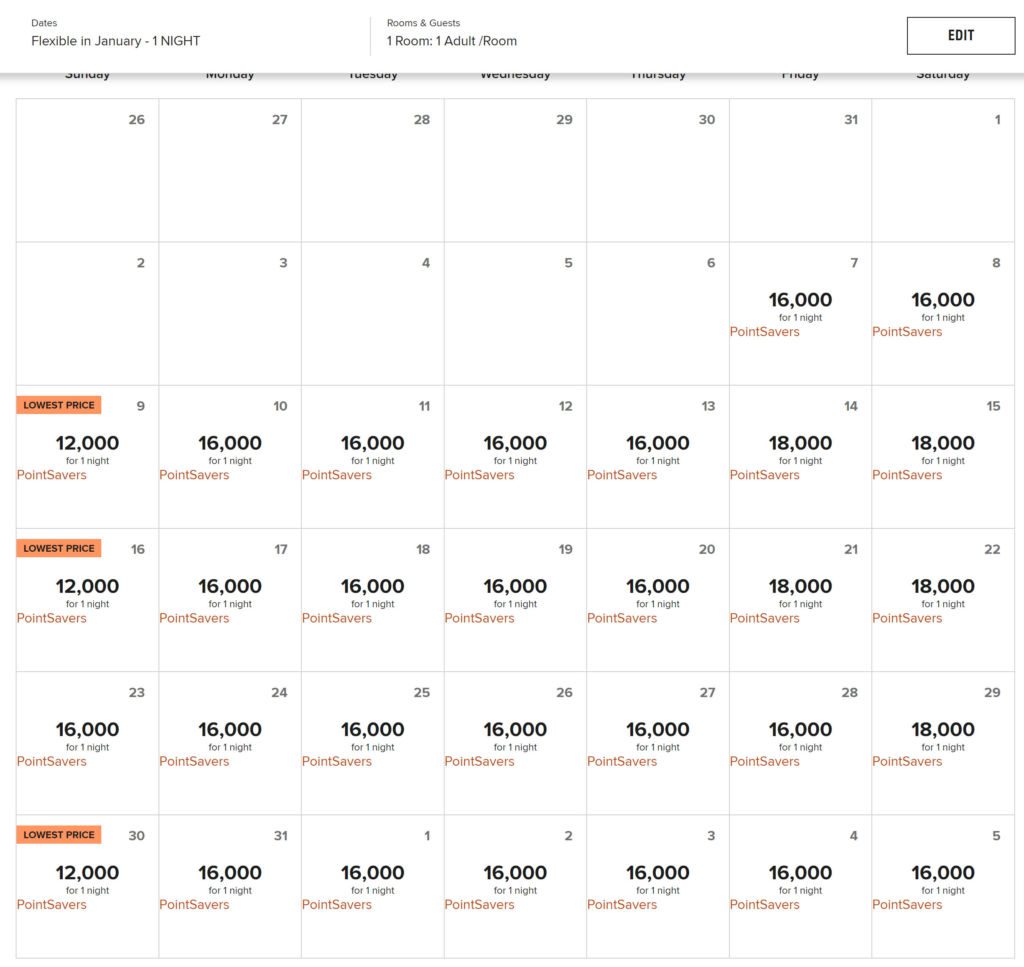1024x967 pixels.
Task: Select January 27 Thursday cell
Action: point(658,743)
